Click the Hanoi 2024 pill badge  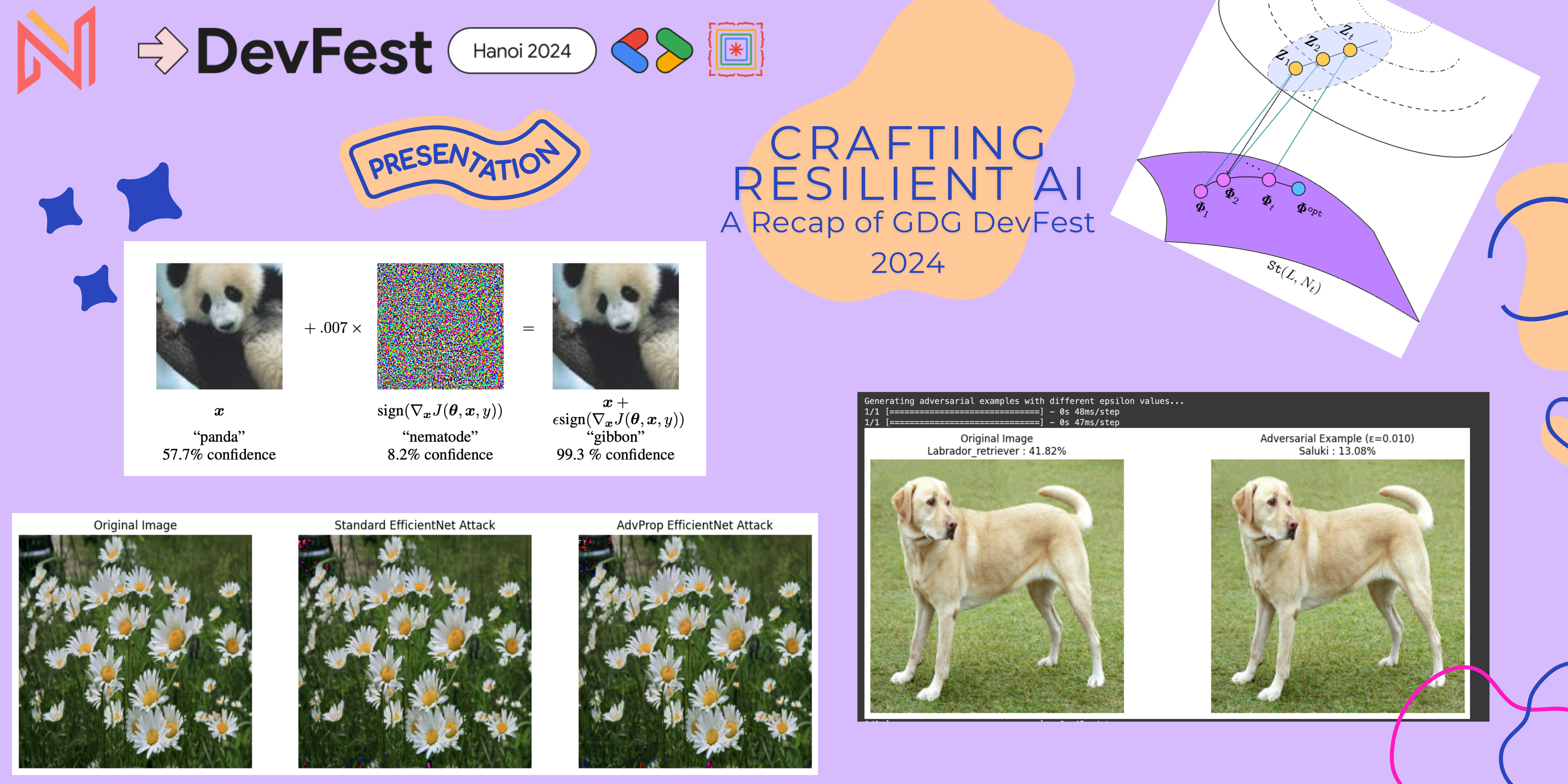pyautogui.click(x=522, y=51)
